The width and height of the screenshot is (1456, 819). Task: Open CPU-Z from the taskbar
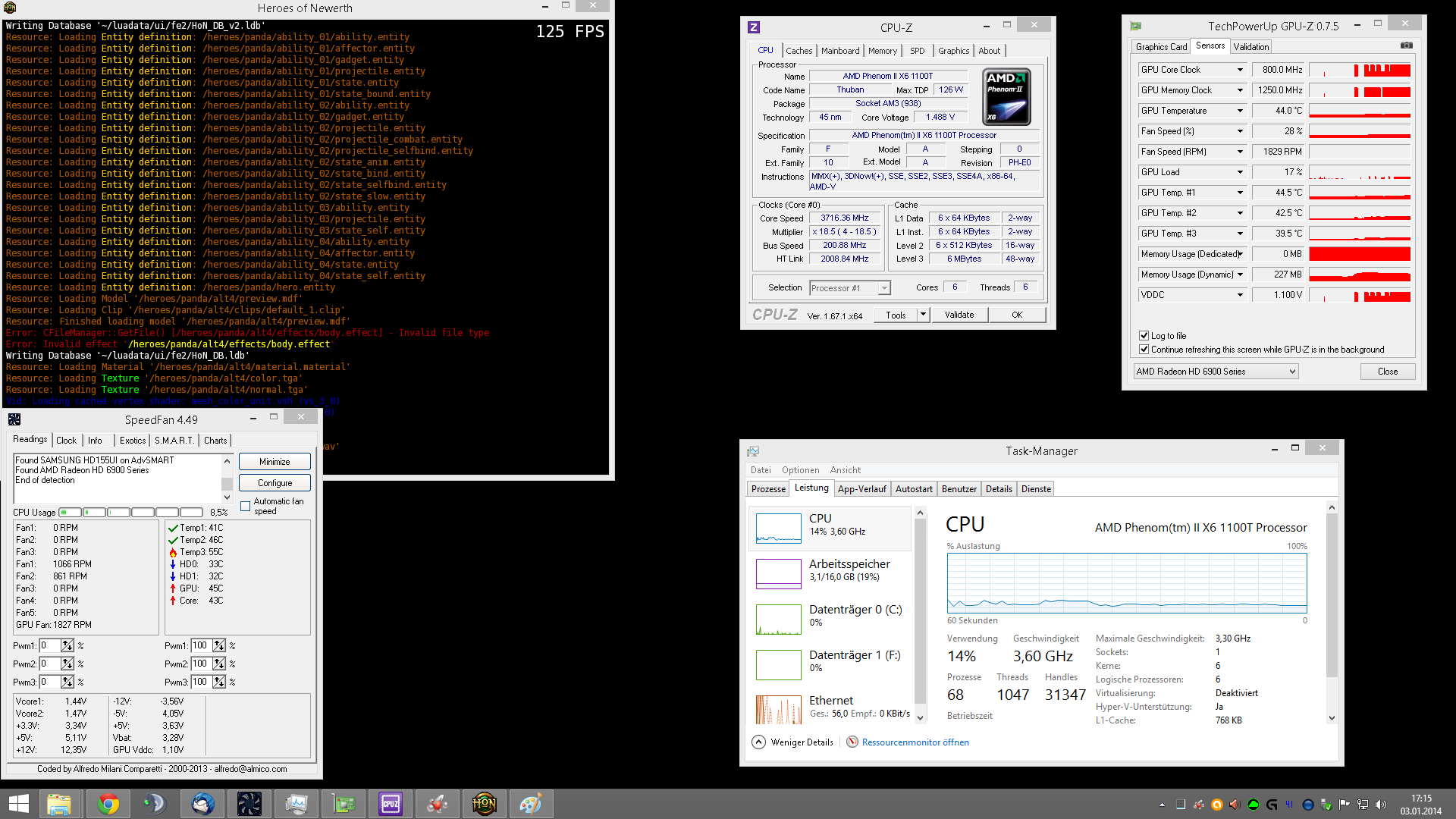tap(391, 804)
